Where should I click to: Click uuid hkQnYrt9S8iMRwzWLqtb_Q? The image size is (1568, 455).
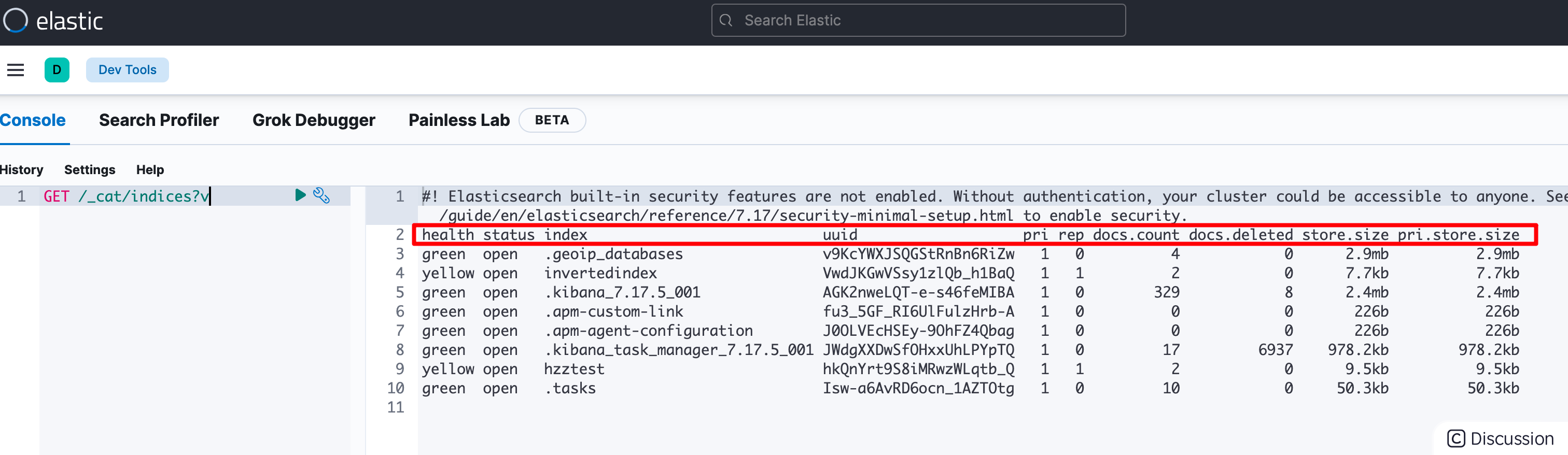tap(918, 369)
